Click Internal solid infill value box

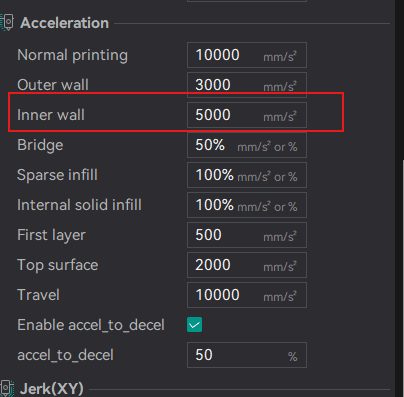(247, 205)
